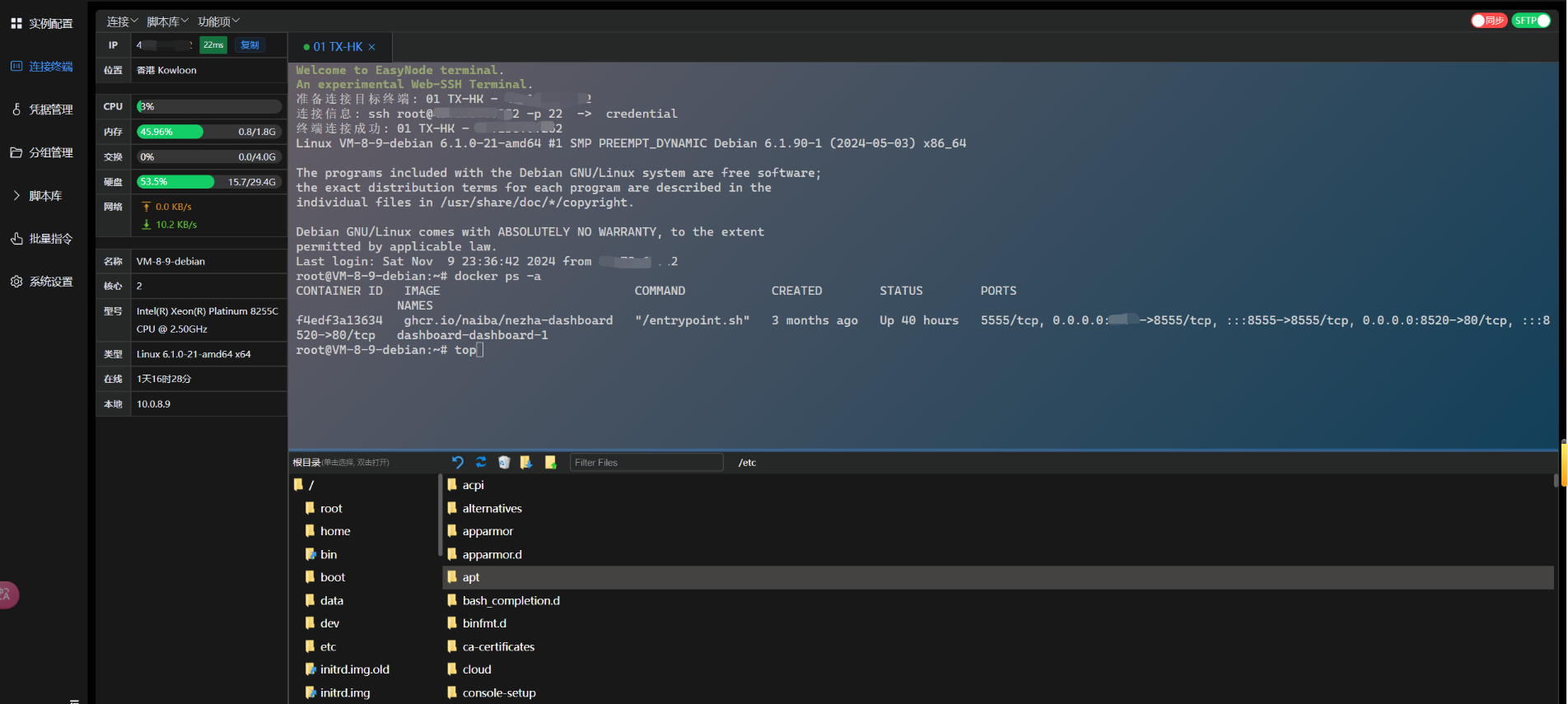The height and width of the screenshot is (704, 1568).
Task: Open the top bar 脚本库 dropdown
Action: 167,21
